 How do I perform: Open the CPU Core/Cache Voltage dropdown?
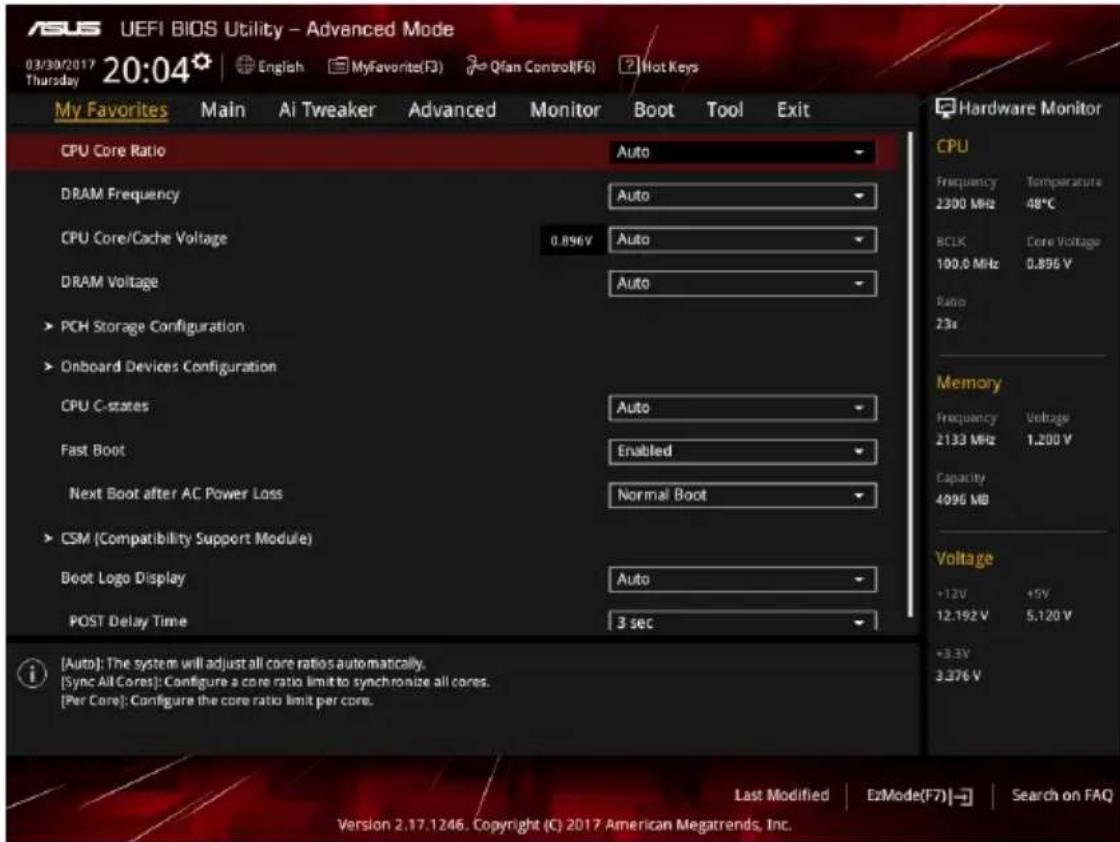pyautogui.click(x=742, y=239)
